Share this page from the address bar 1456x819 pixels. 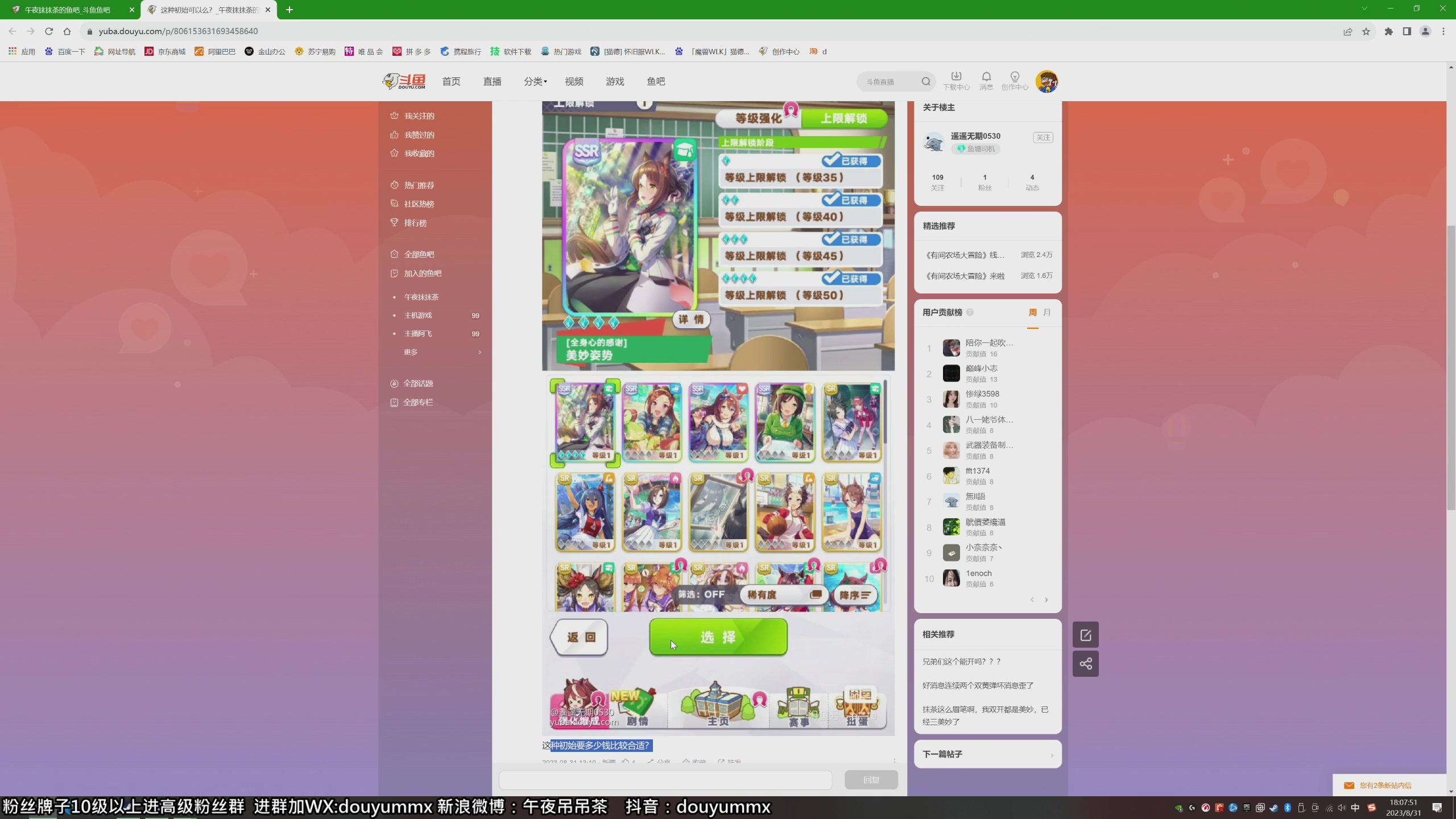1348,31
